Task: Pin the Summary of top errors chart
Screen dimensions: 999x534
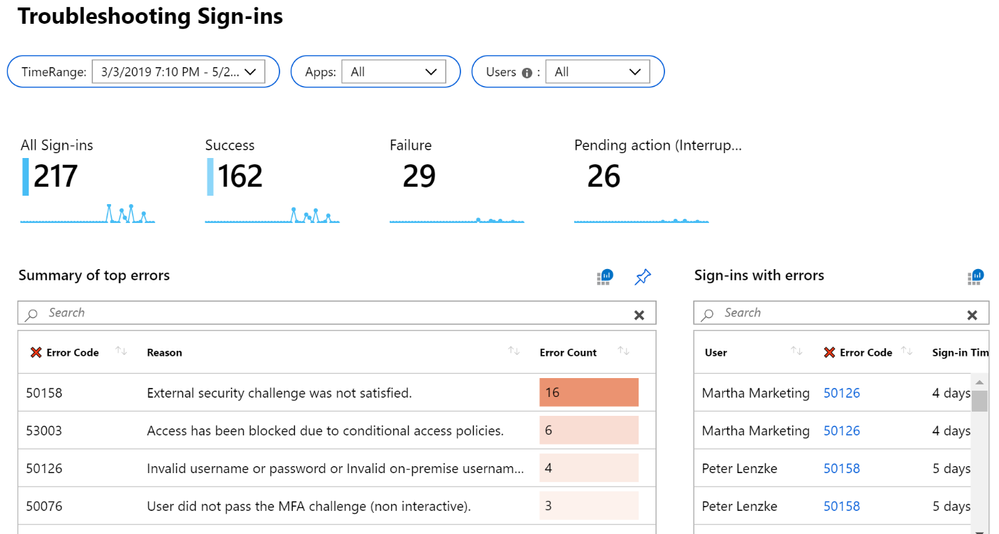Action: [643, 277]
